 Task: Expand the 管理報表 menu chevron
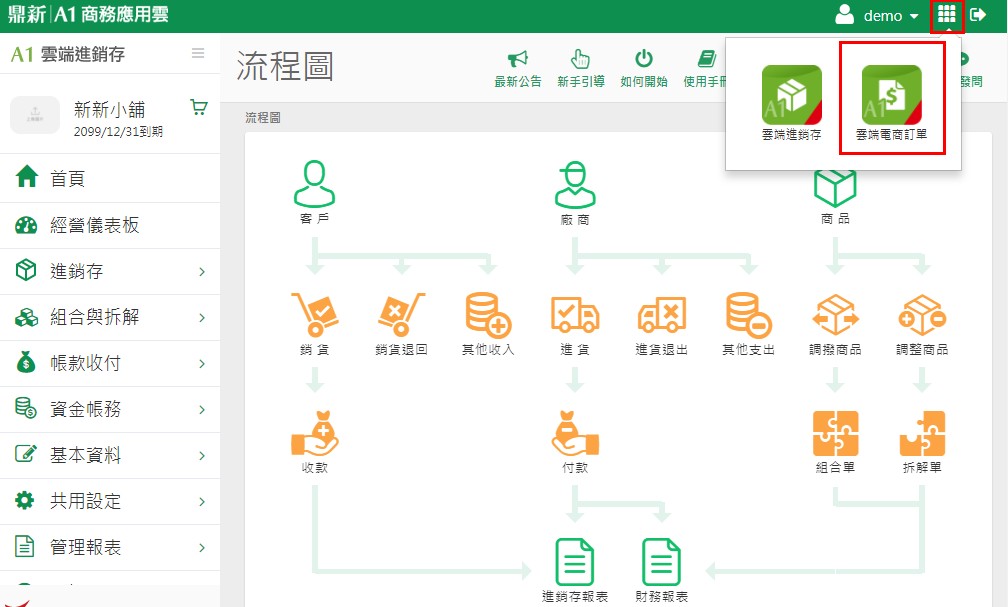coord(202,548)
